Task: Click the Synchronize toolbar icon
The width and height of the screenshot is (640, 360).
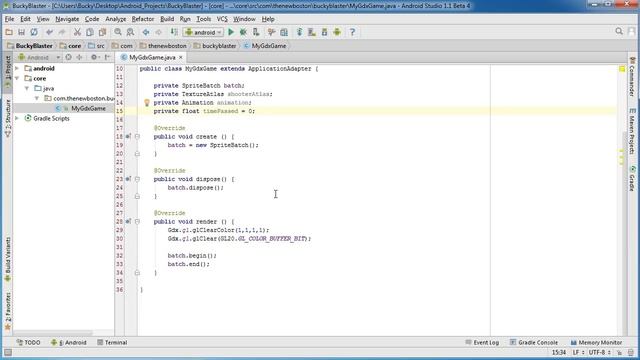Action: coord(34,32)
